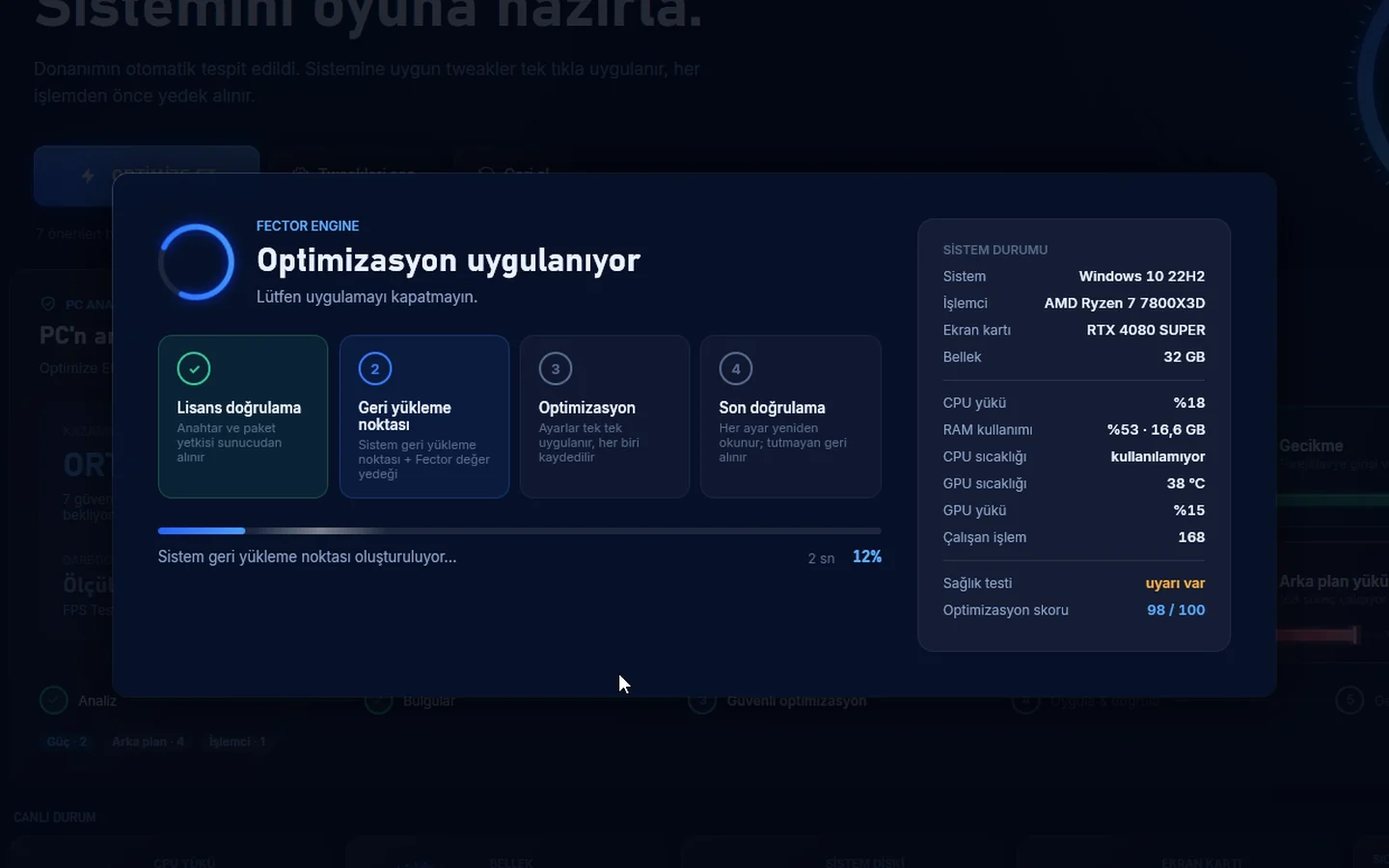Click the Arka plan yükü red bar in background

[x=1317, y=635]
